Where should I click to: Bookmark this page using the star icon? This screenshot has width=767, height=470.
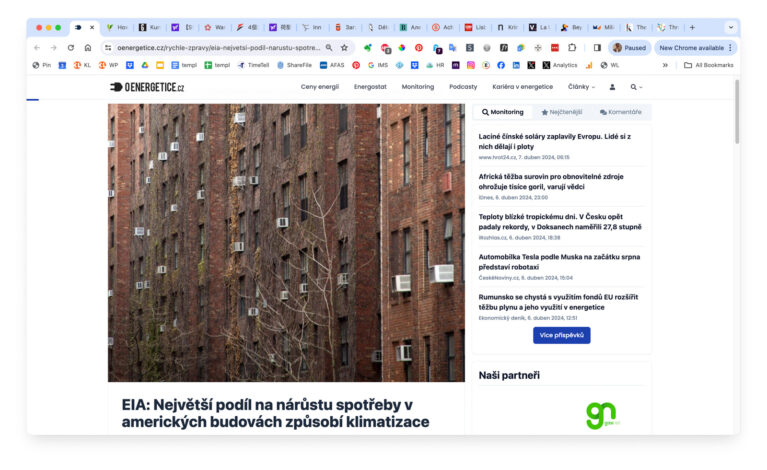click(x=344, y=47)
